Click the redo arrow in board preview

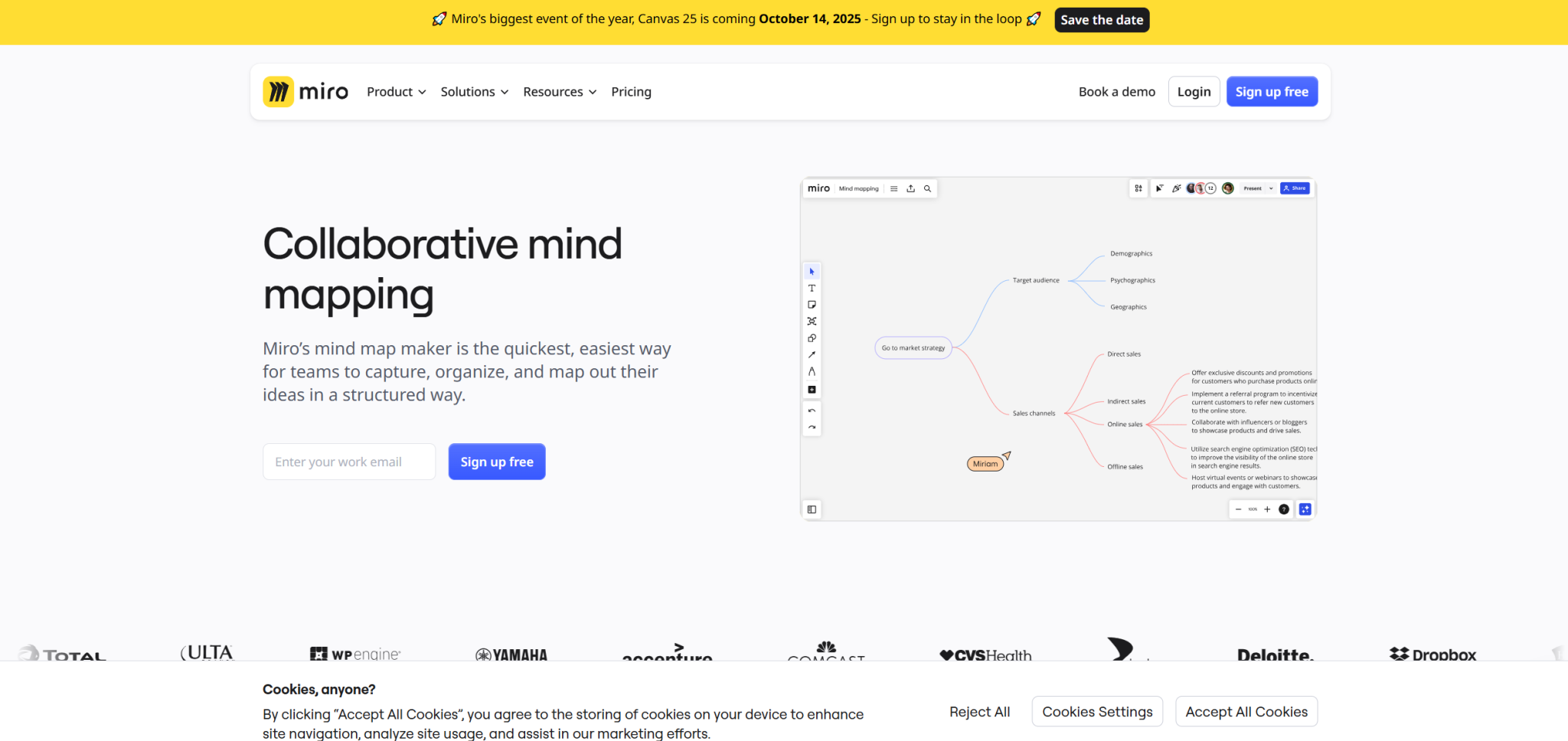pyautogui.click(x=812, y=428)
